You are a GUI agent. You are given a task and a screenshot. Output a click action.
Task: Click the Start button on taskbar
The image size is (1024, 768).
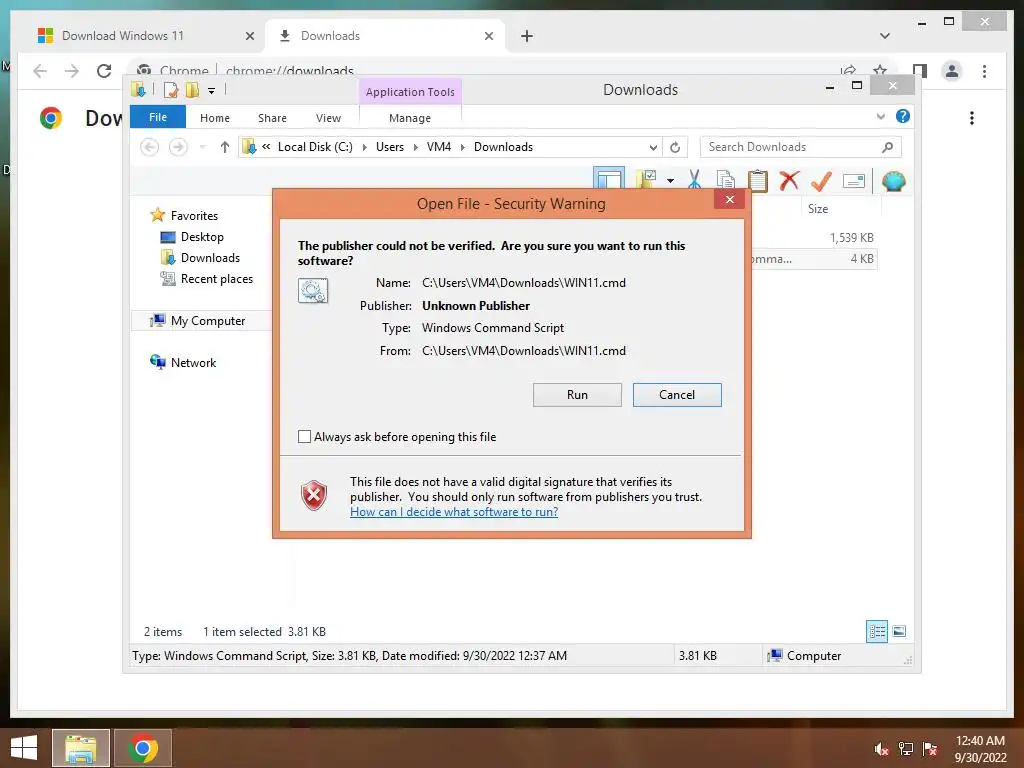(x=24, y=748)
